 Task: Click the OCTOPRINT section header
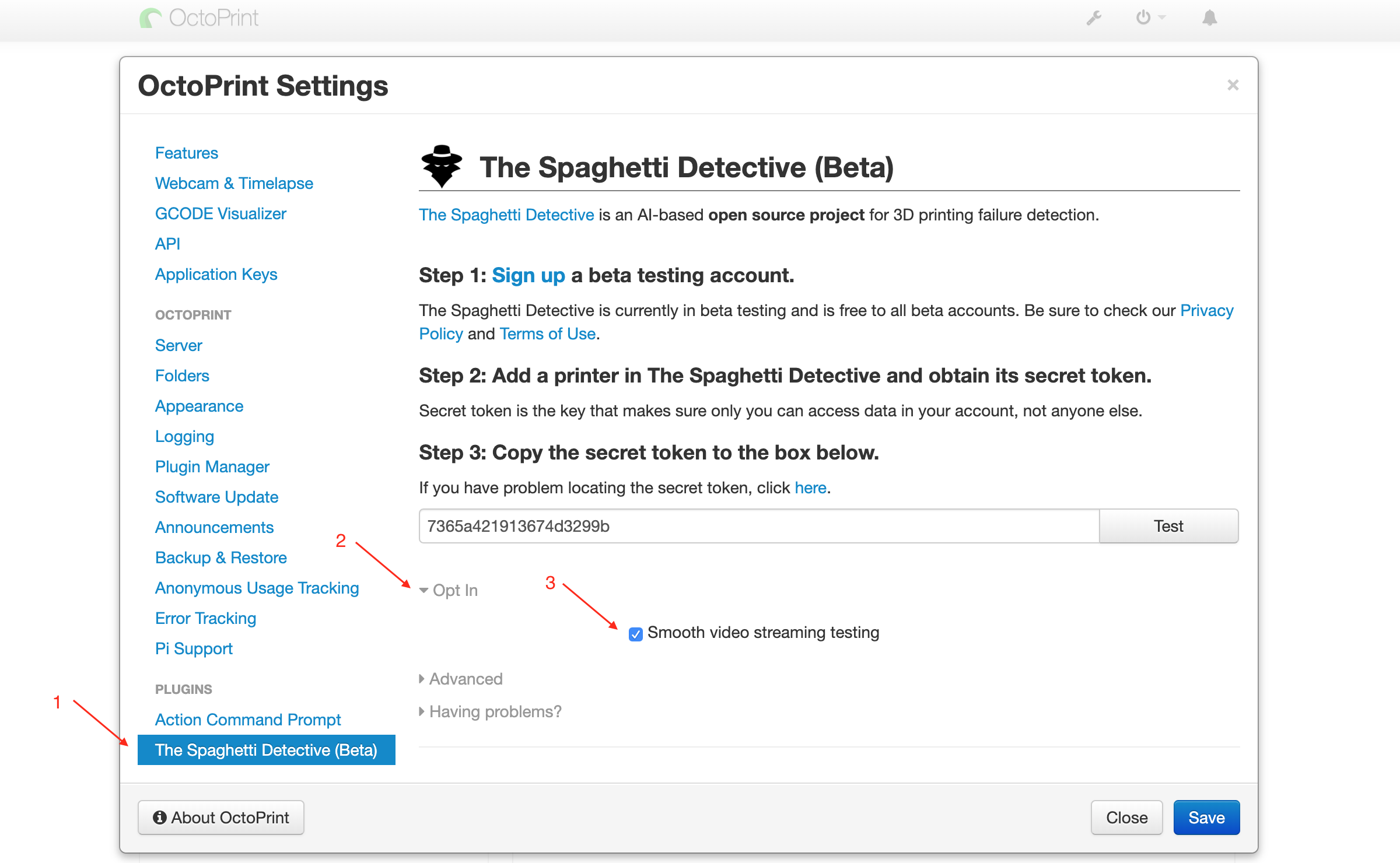193,315
